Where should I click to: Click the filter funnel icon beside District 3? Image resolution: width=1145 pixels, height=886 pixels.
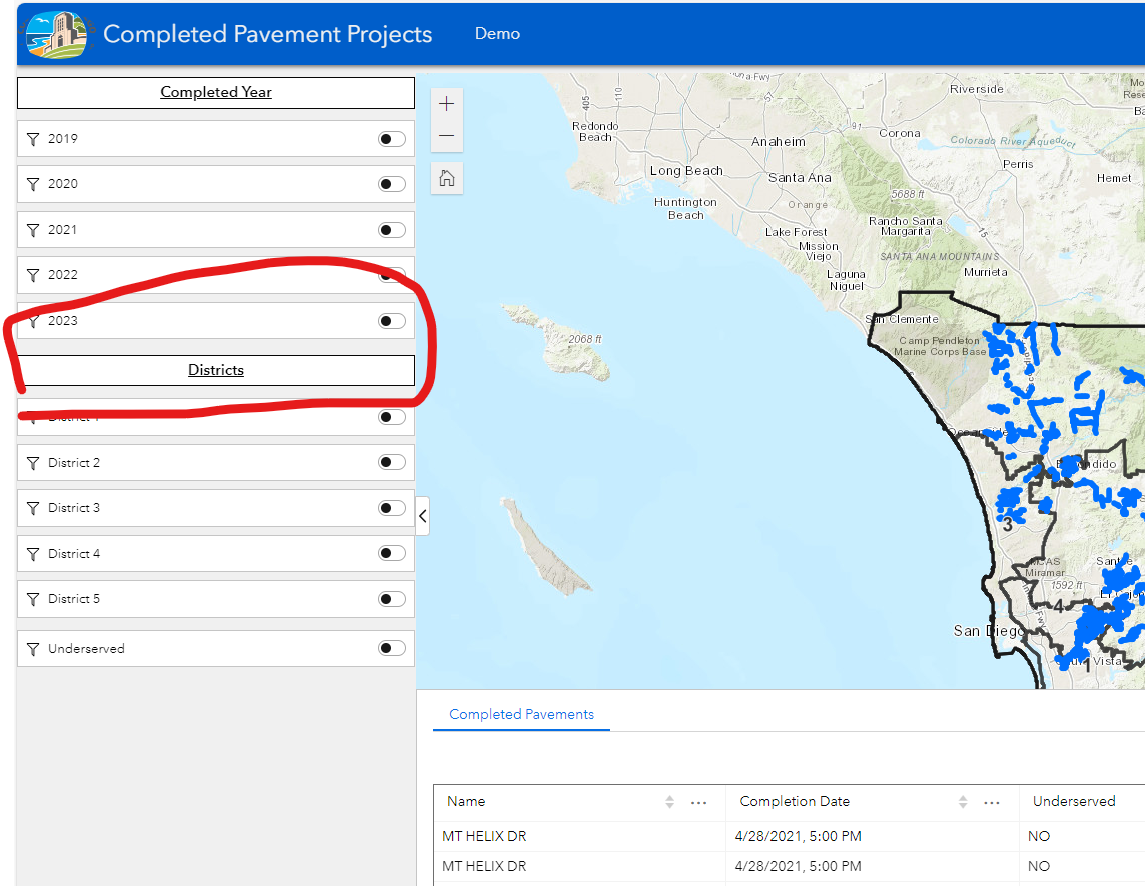pos(34,507)
